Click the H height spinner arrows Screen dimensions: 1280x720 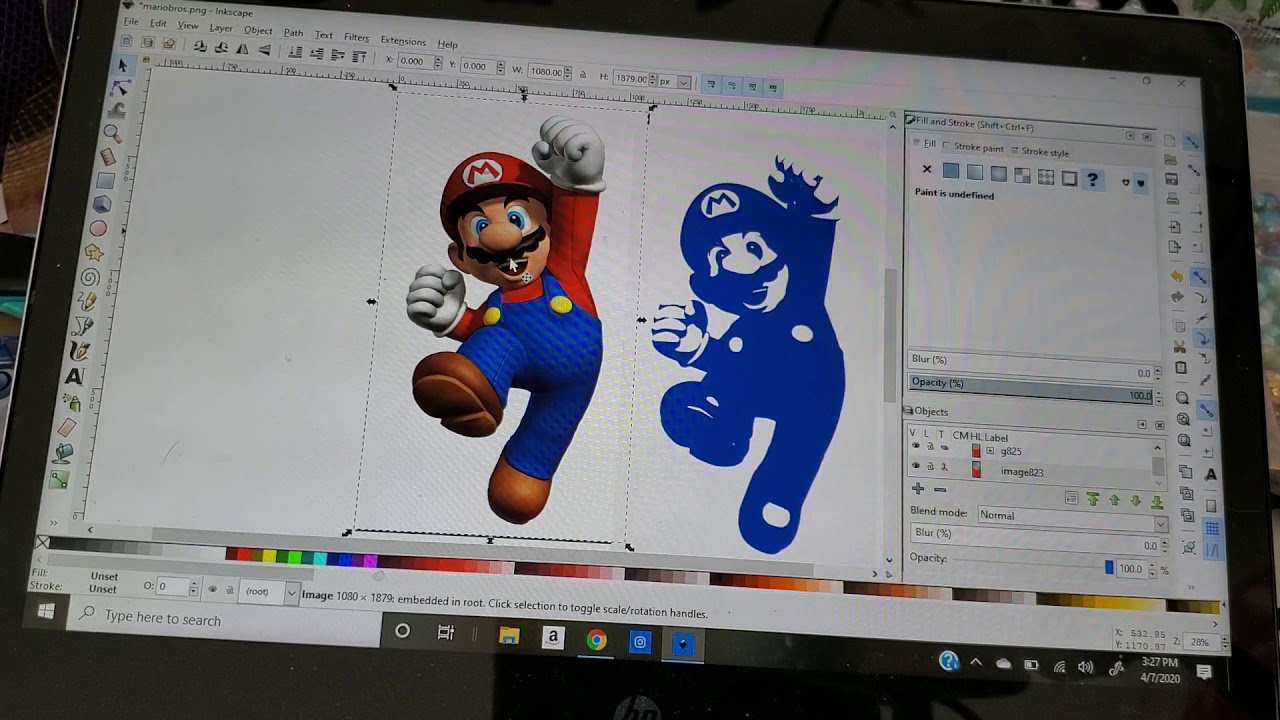655,80
